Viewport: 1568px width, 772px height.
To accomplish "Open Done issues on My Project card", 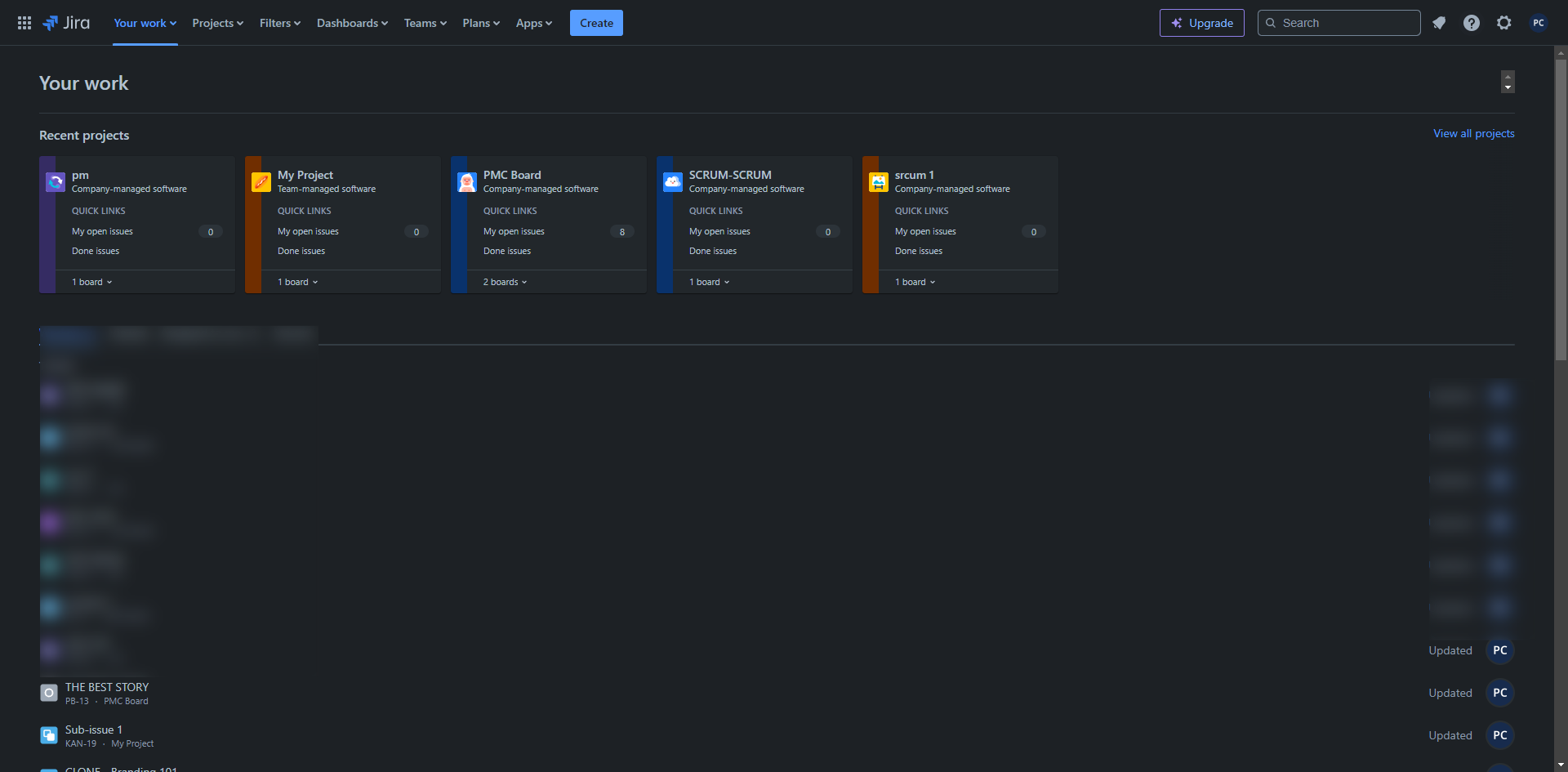I will [x=301, y=251].
